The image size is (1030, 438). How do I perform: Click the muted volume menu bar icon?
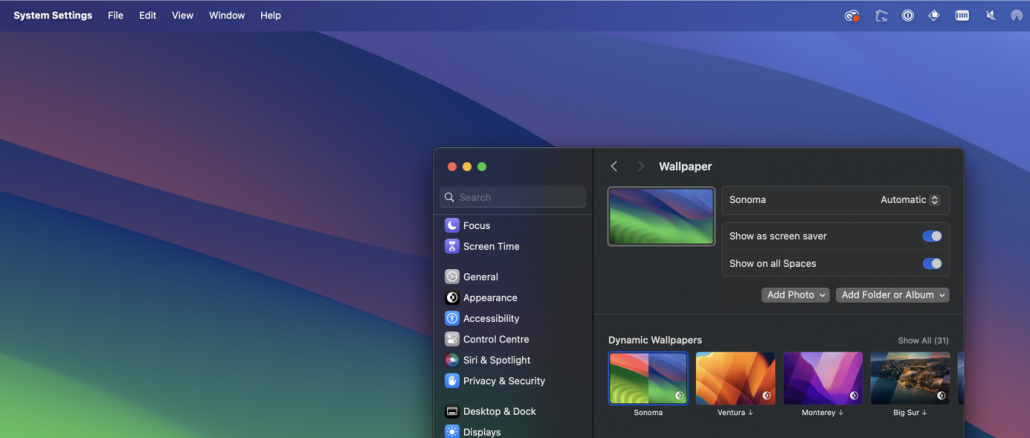(991, 16)
